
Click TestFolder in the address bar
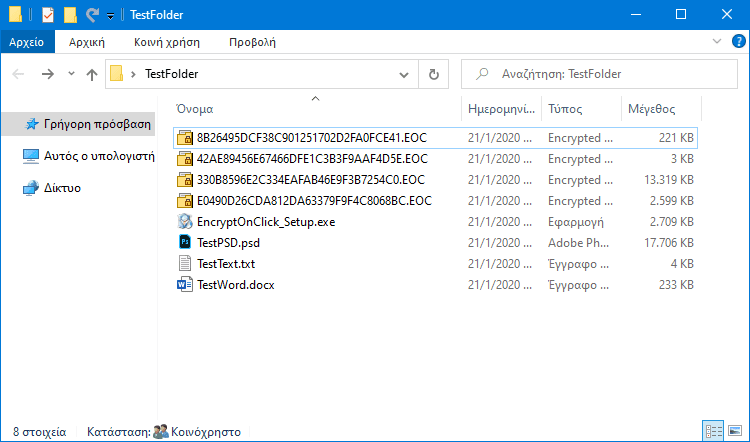[x=171, y=74]
